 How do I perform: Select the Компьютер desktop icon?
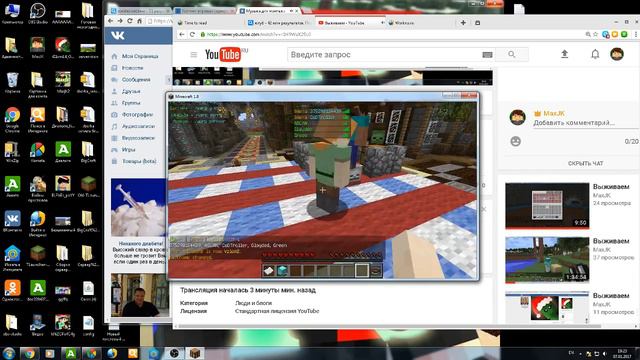tap(12, 13)
